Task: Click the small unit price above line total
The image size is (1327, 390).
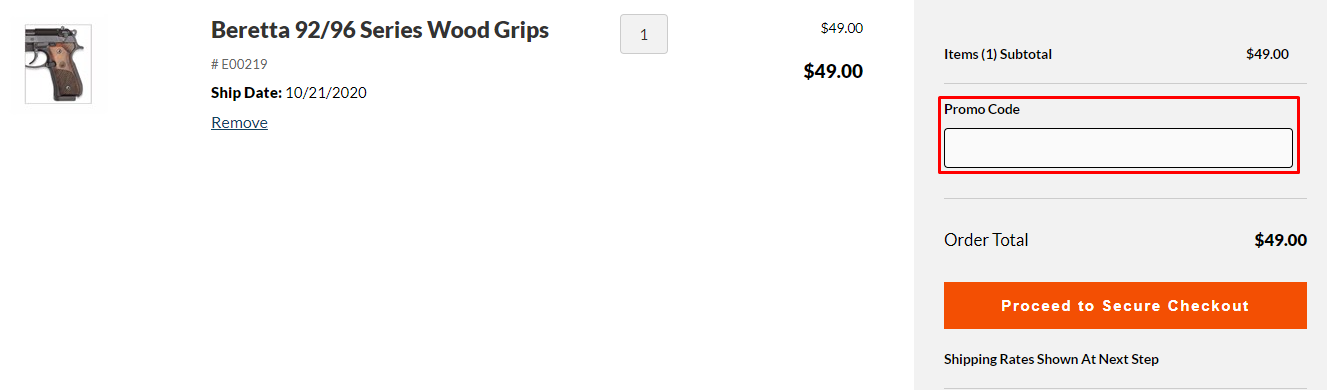Action: tap(841, 28)
